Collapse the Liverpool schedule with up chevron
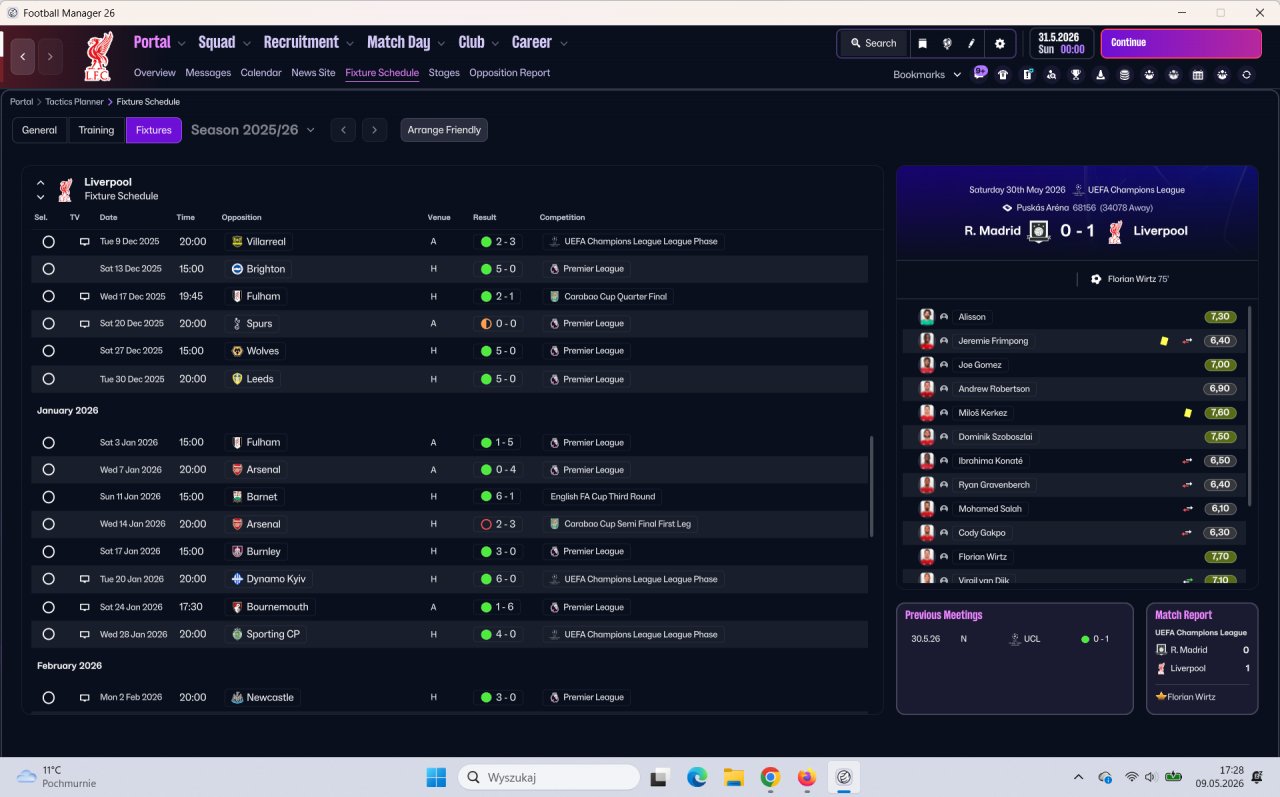This screenshot has height=797, width=1280. click(41, 183)
